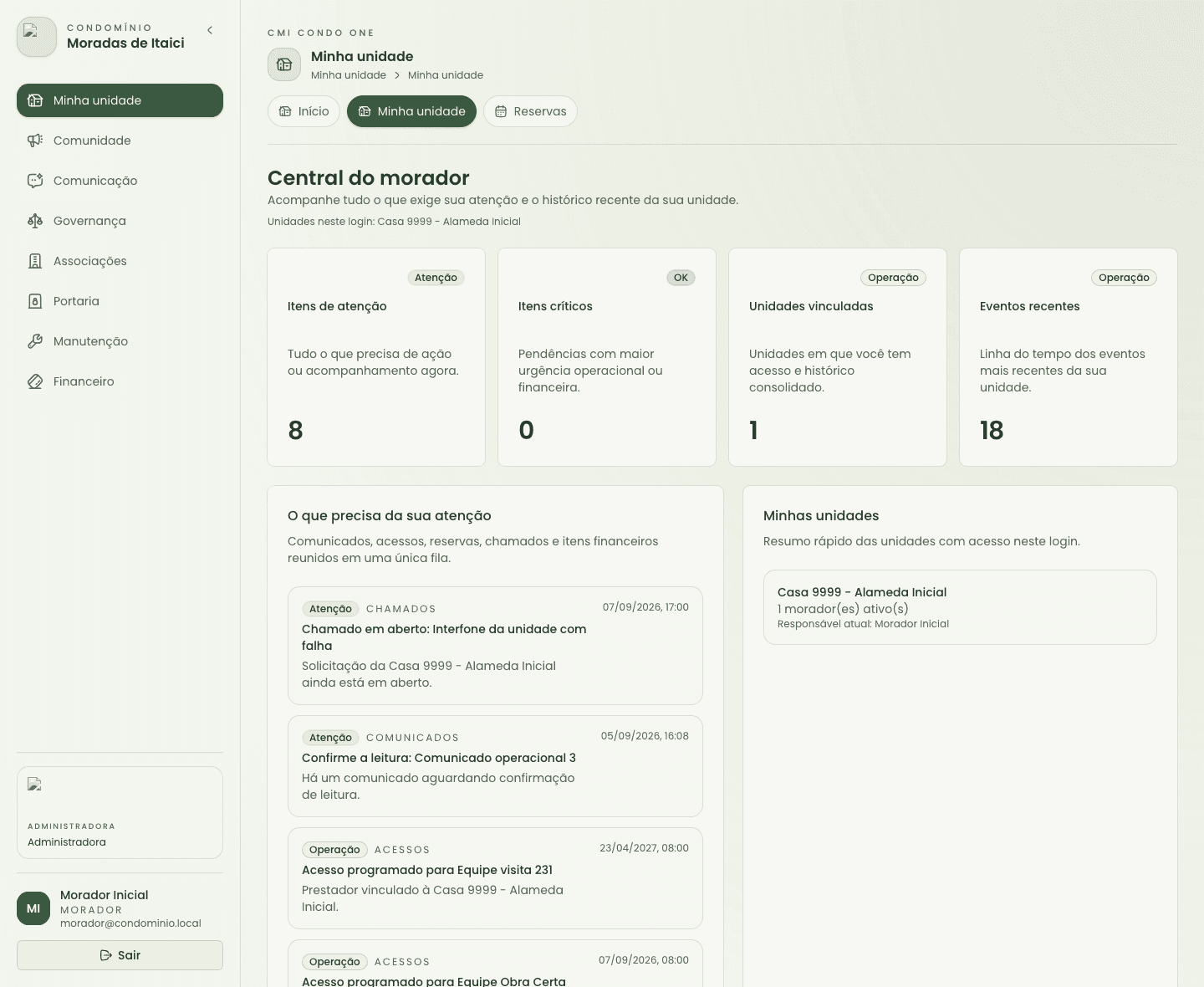Screen dimensions: 1204x987
Task: Open Acesso programado para Equipe visita 231
Action: 495,878
